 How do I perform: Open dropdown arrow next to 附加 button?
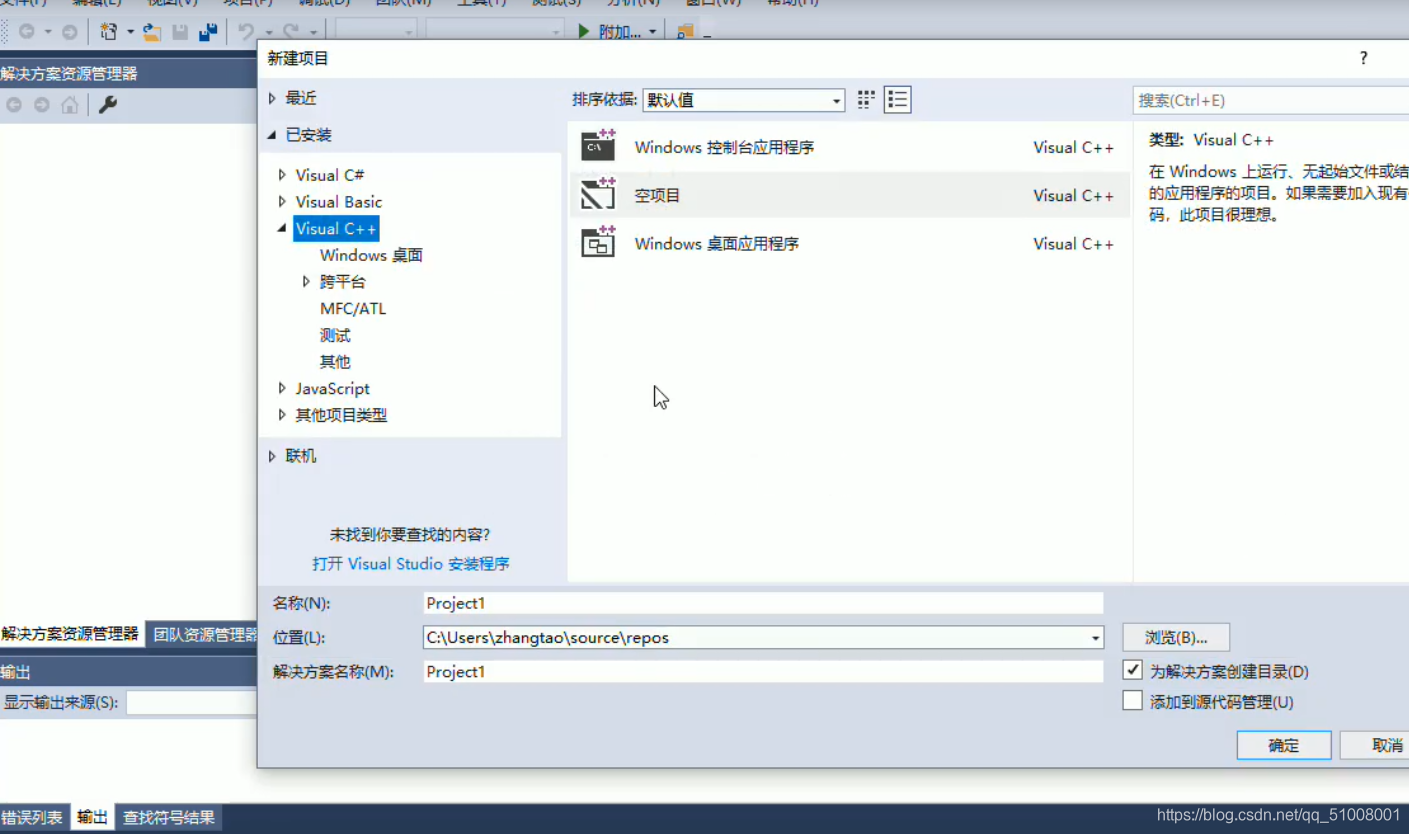point(653,32)
